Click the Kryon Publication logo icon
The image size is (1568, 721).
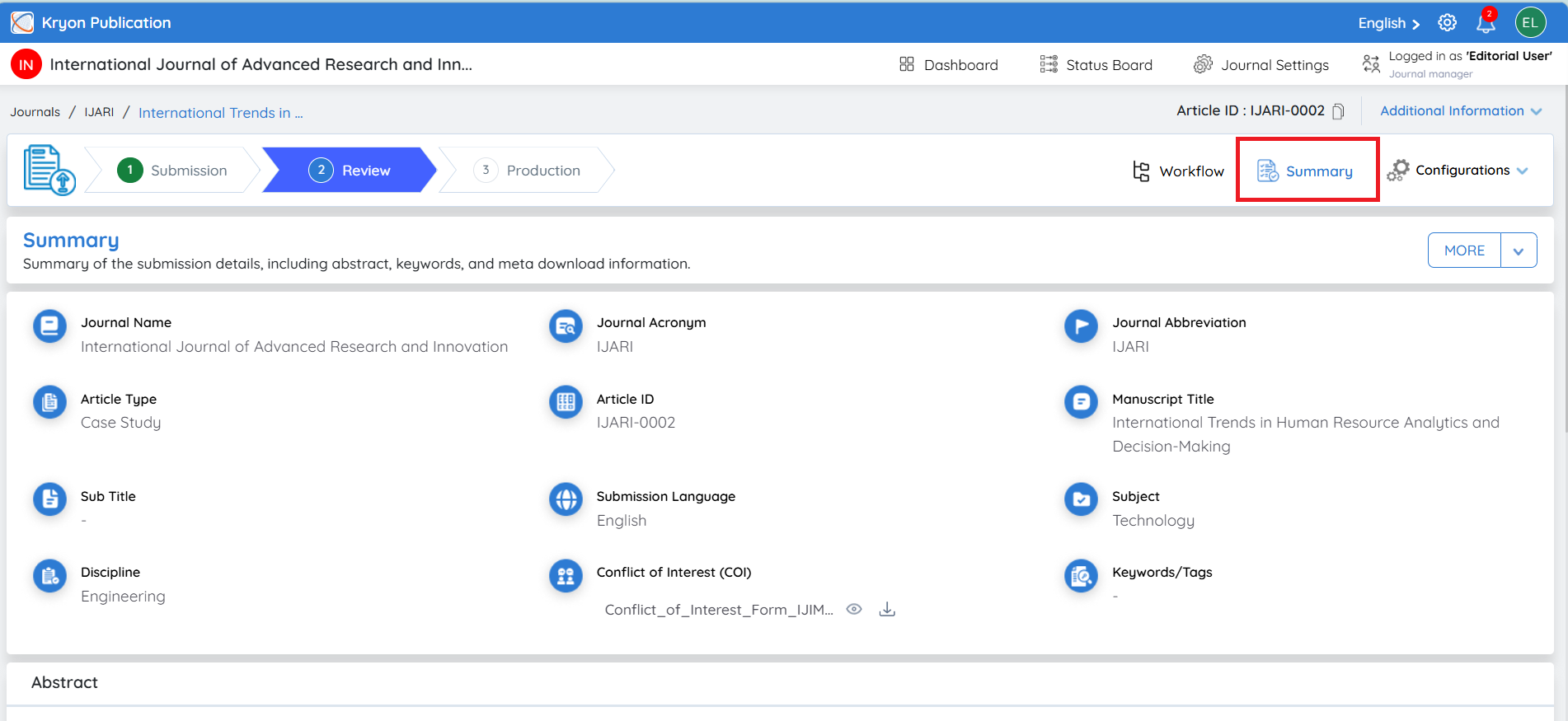pyautogui.click(x=22, y=22)
